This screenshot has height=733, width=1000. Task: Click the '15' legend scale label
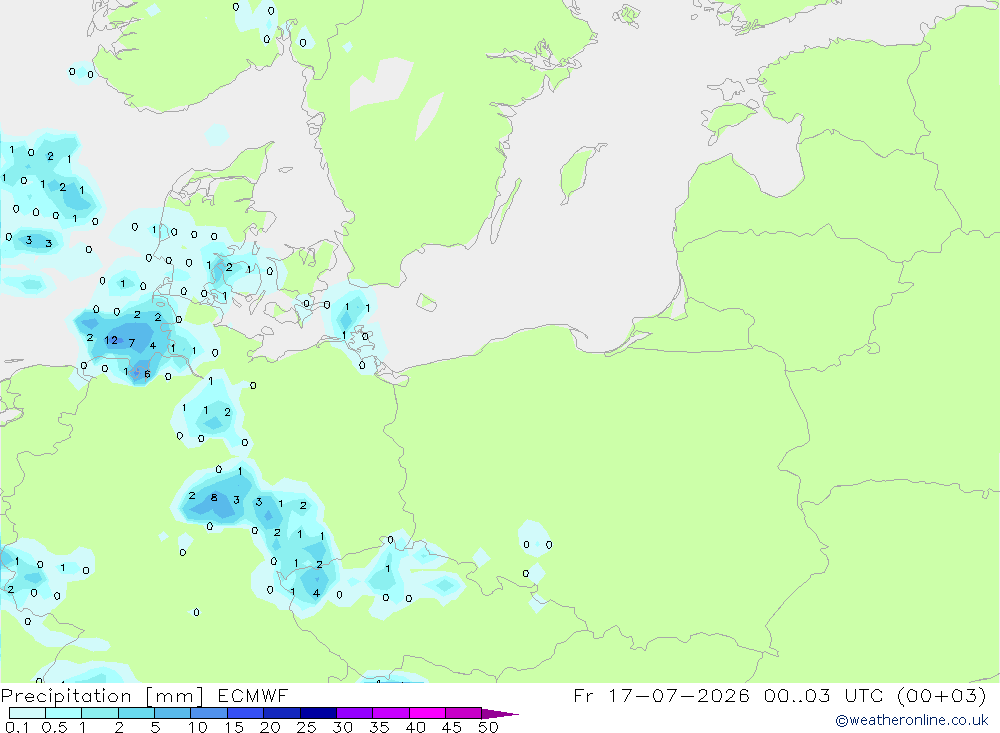click(x=234, y=727)
